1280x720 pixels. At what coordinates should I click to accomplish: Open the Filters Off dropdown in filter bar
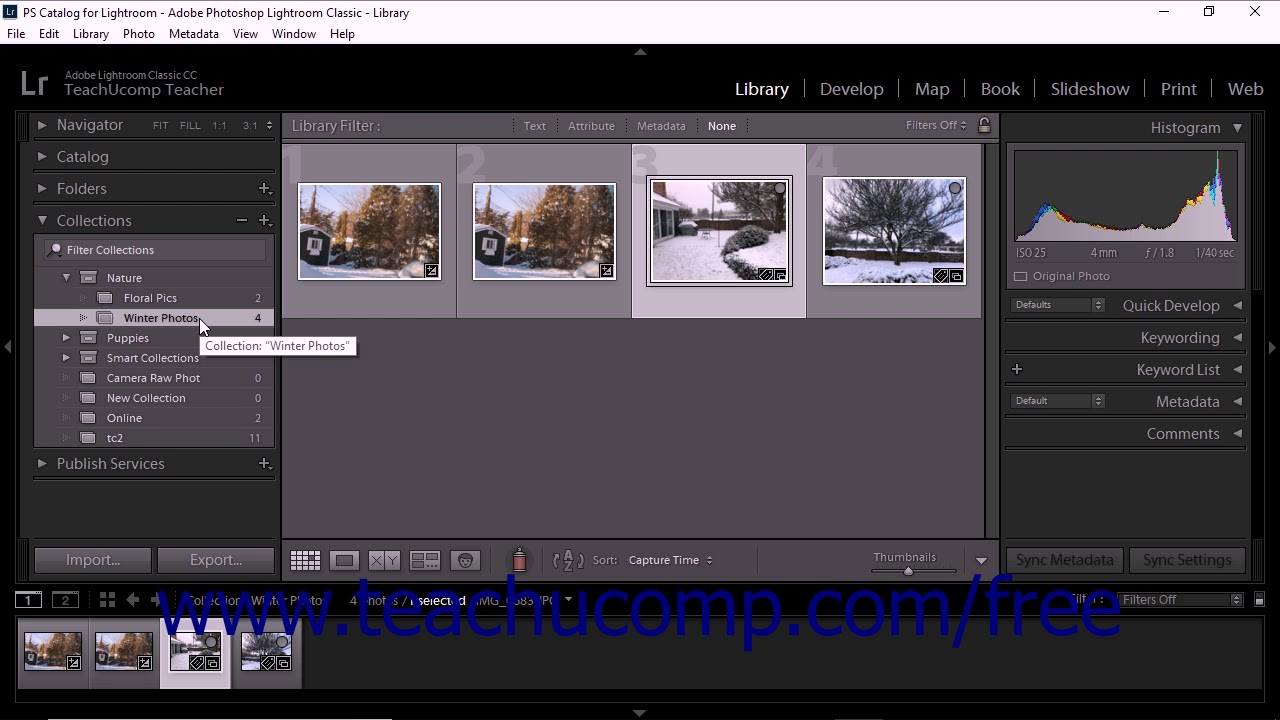pyautogui.click(x=936, y=125)
